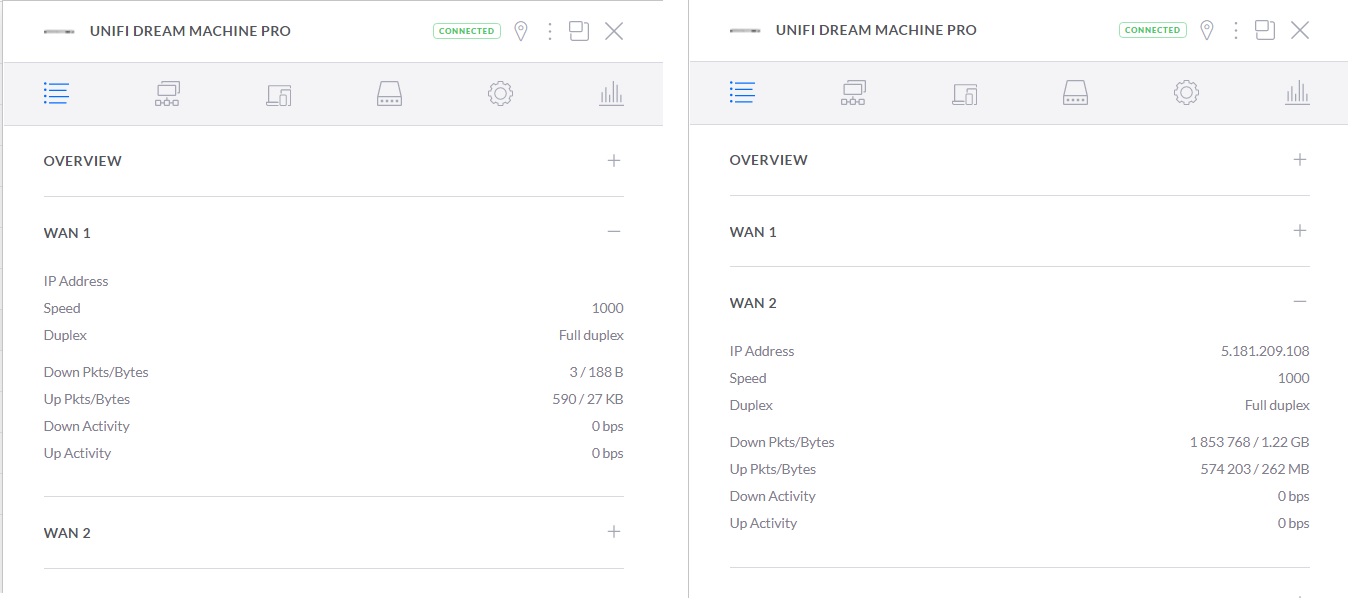Screen dimensions: 1354x602
Task: Click the IP Address label under WAN 1
Action: (76, 281)
